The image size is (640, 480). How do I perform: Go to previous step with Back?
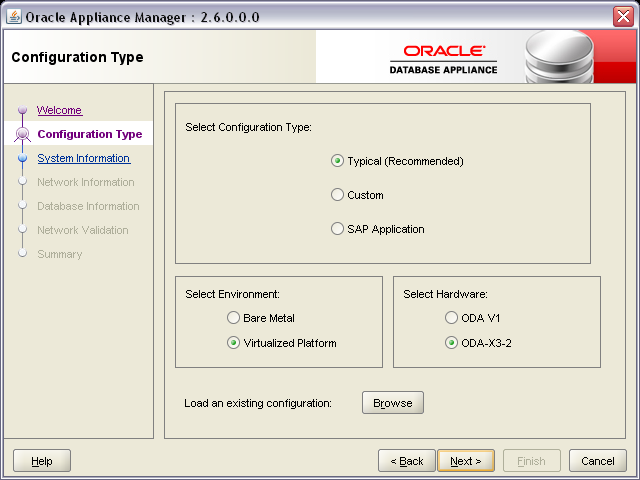click(x=407, y=461)
